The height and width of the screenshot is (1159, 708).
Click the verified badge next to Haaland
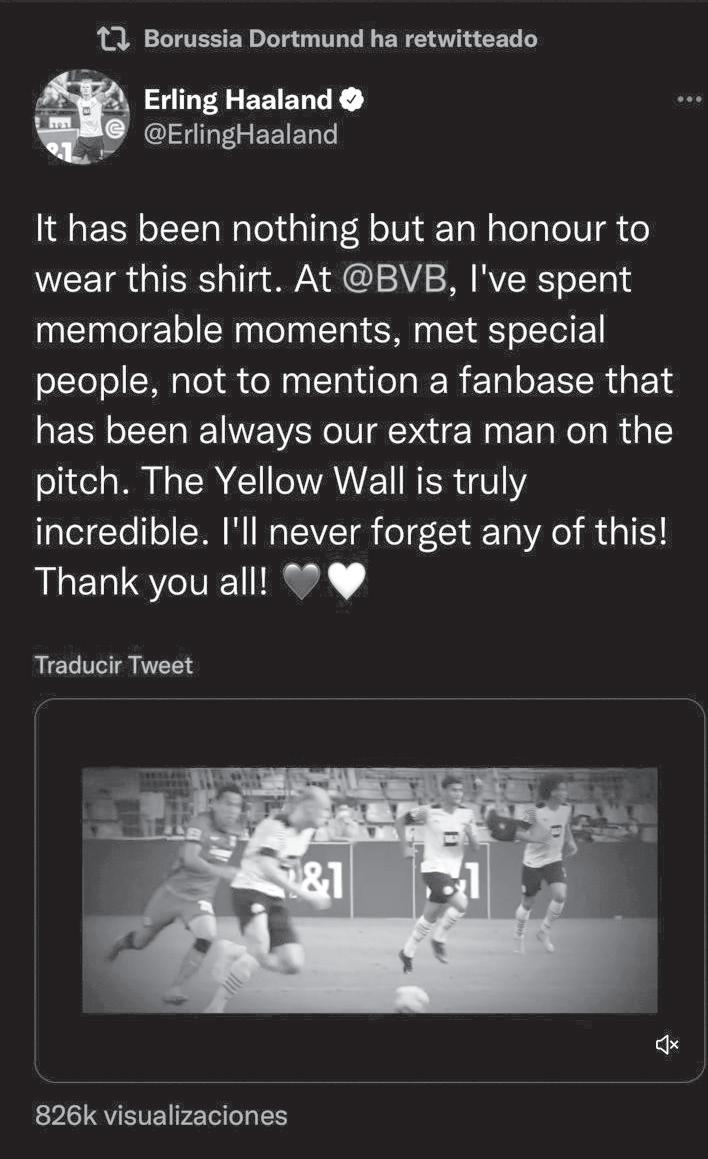(352, 99)
